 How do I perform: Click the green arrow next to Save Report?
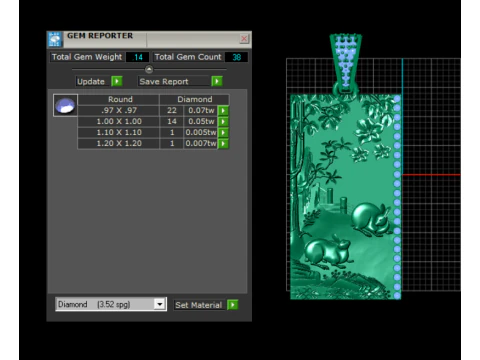217,81
